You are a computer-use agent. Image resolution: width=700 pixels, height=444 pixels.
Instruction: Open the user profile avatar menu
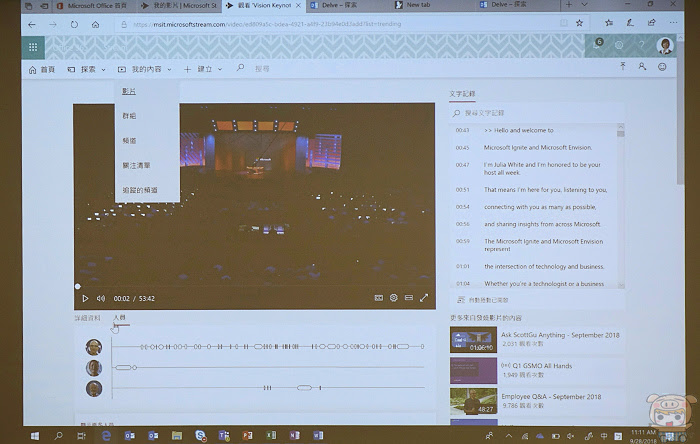pyautogui.click(x=665, y=45)
